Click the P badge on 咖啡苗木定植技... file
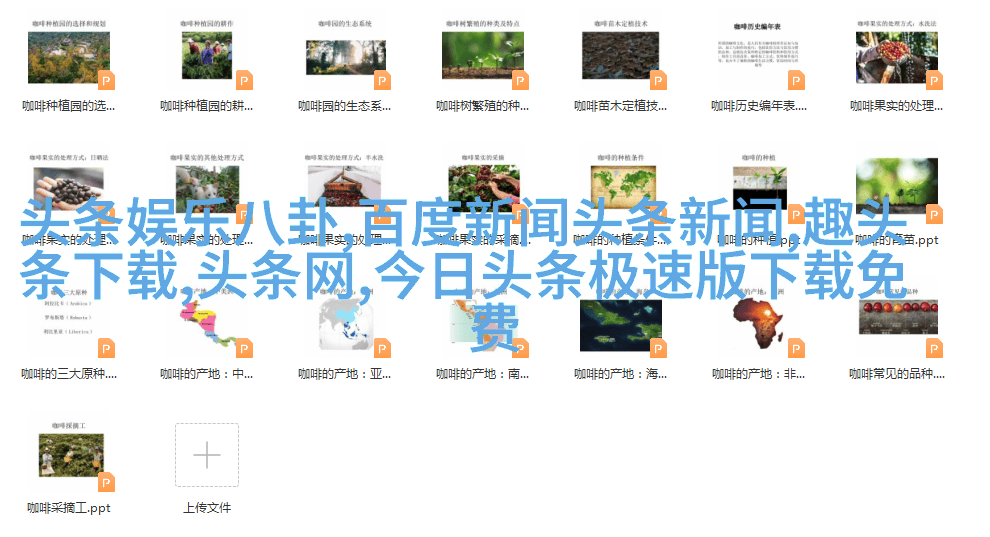The width and height of the screenshot is (990, 537). (x=659, y=81)
